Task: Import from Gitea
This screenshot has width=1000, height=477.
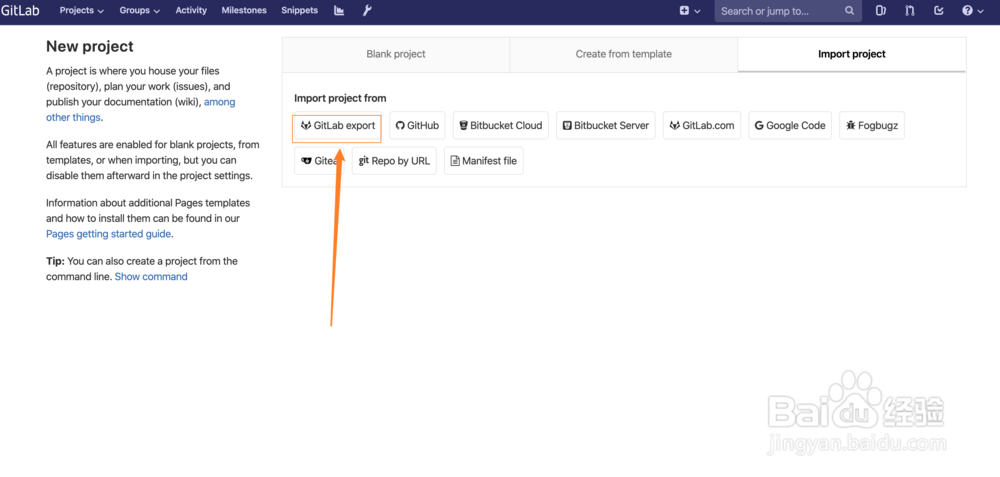Action: coord(319,161)
